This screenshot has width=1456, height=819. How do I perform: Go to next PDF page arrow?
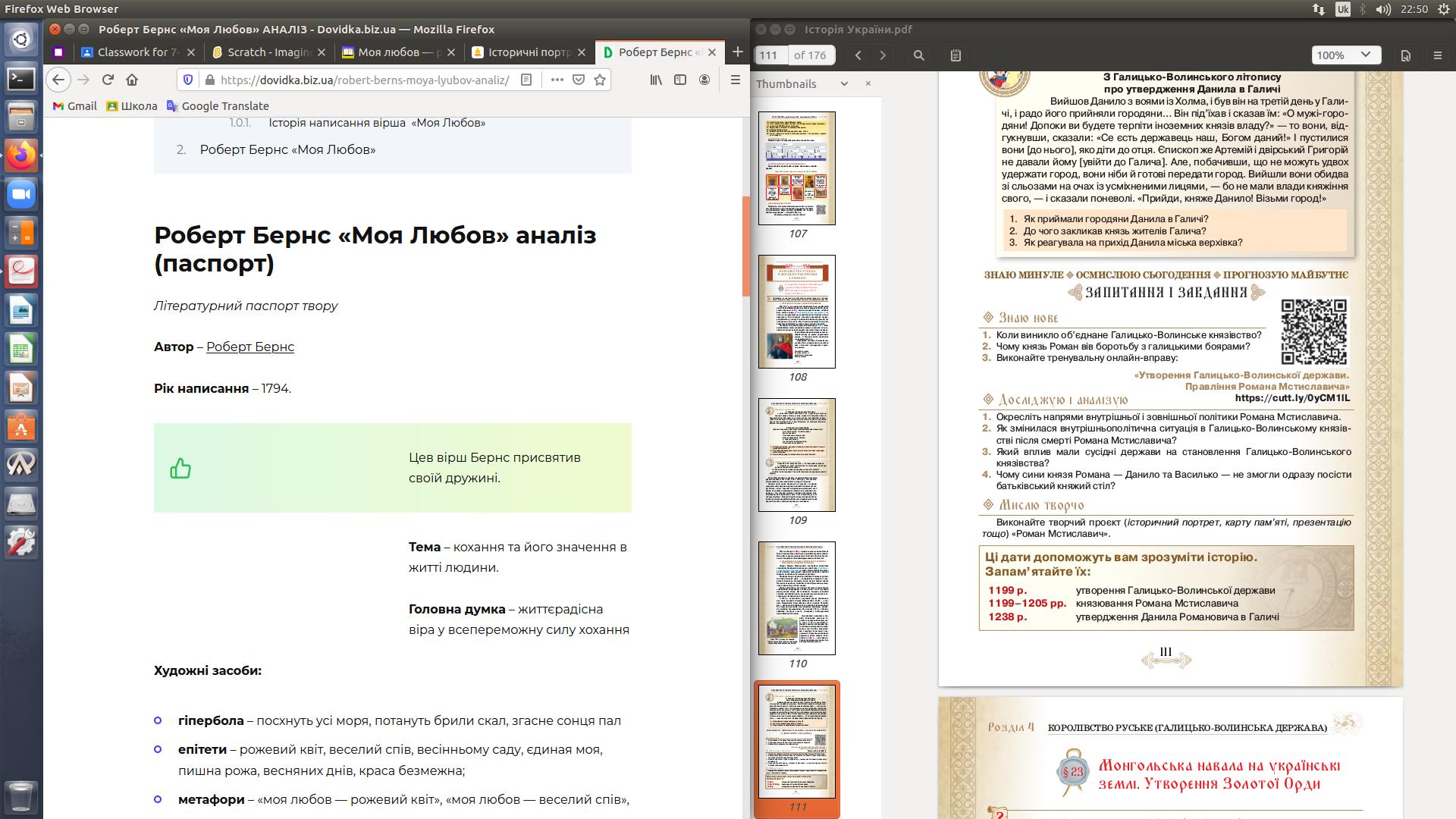883,55
